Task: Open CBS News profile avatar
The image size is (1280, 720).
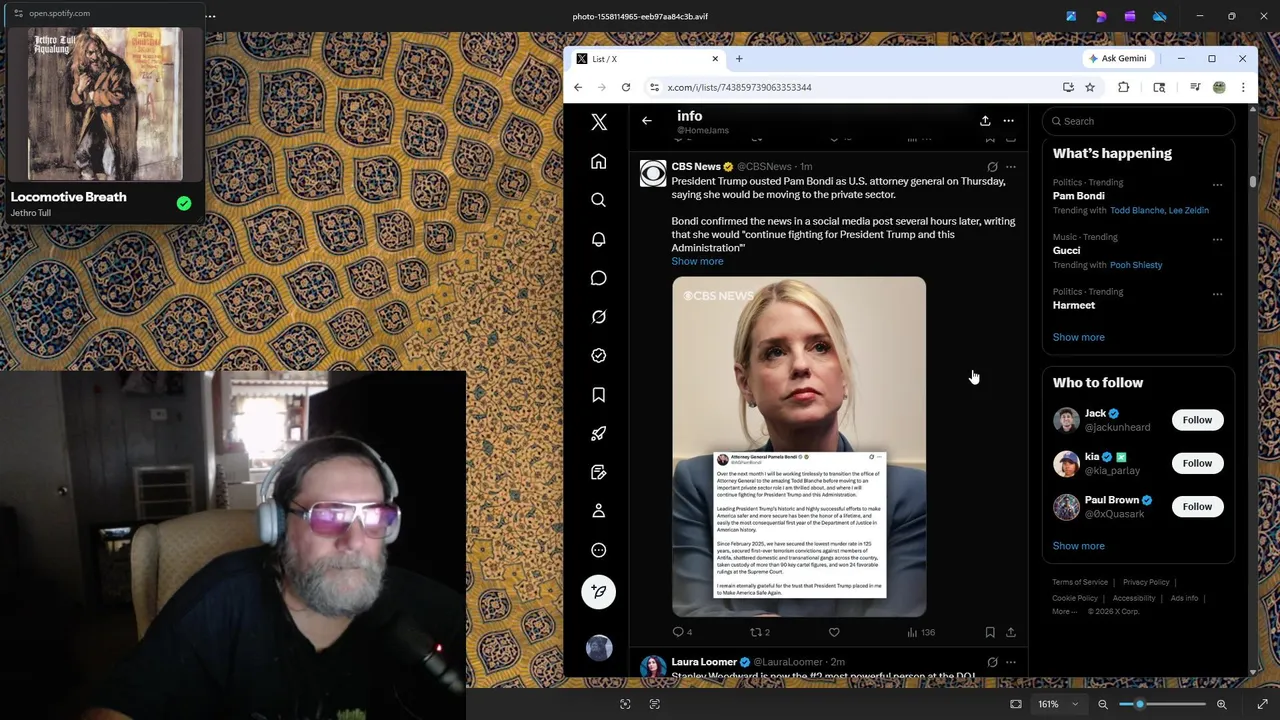Action: [653, 173]
